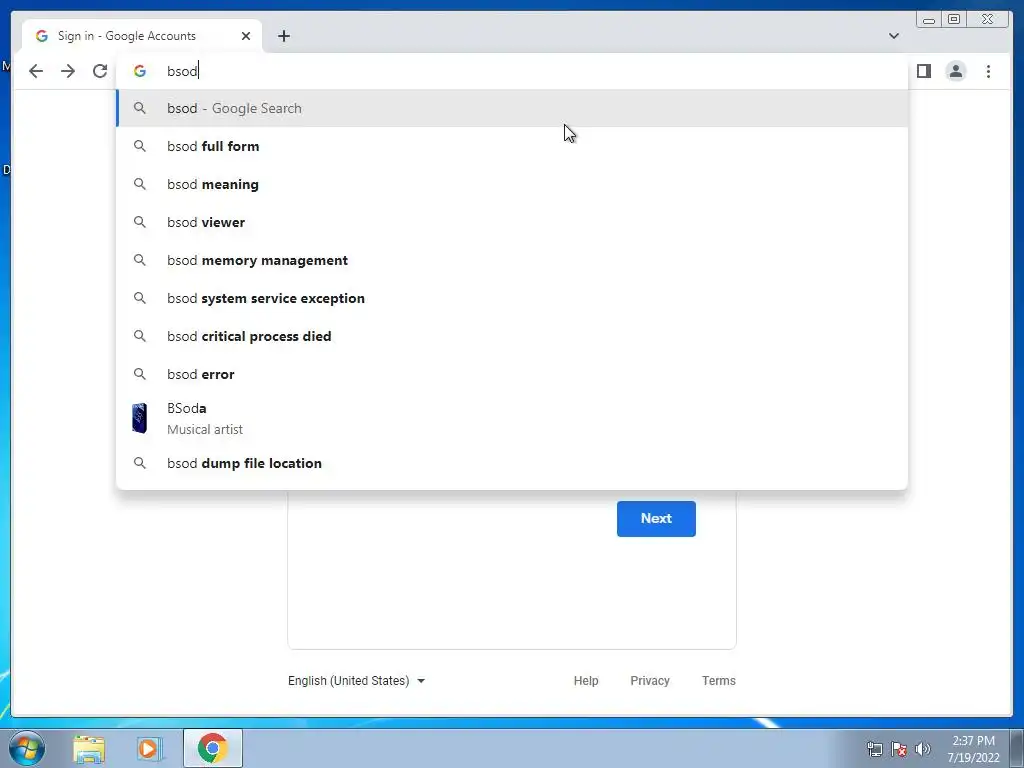Click the BSoda artist thumbnail image

[139, 418]
